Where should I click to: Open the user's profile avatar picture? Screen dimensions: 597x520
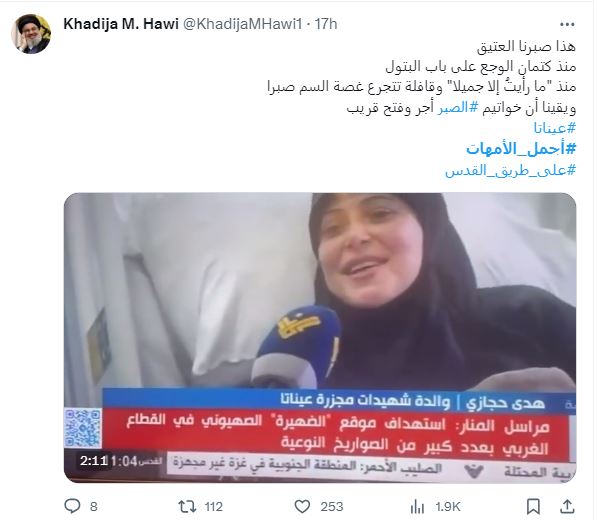coord(31,34)
